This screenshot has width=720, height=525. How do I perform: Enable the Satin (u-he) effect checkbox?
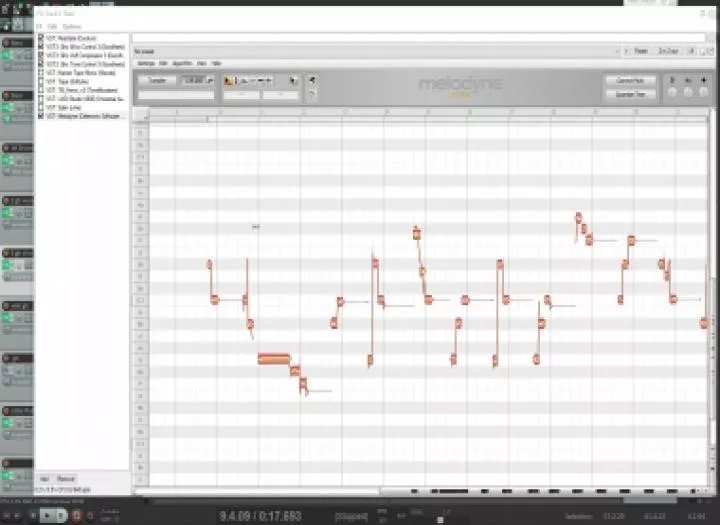tap(41, 107)
